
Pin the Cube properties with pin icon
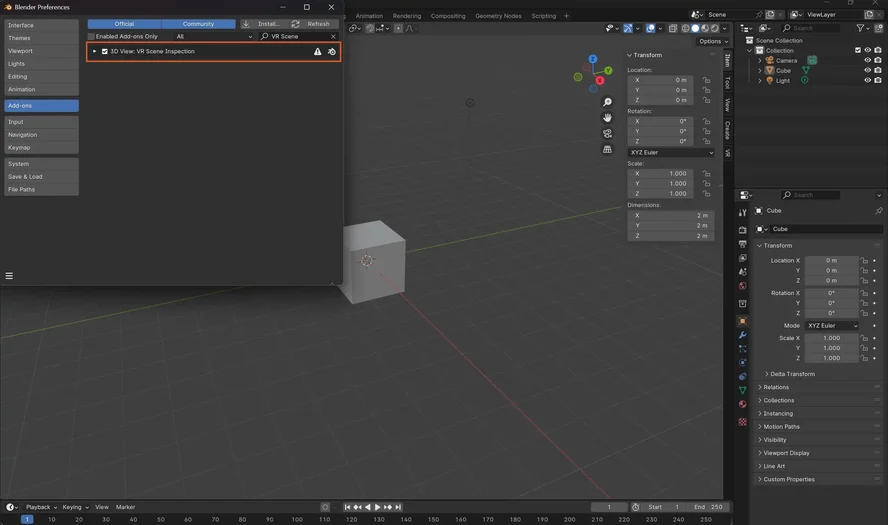[878, 211]
